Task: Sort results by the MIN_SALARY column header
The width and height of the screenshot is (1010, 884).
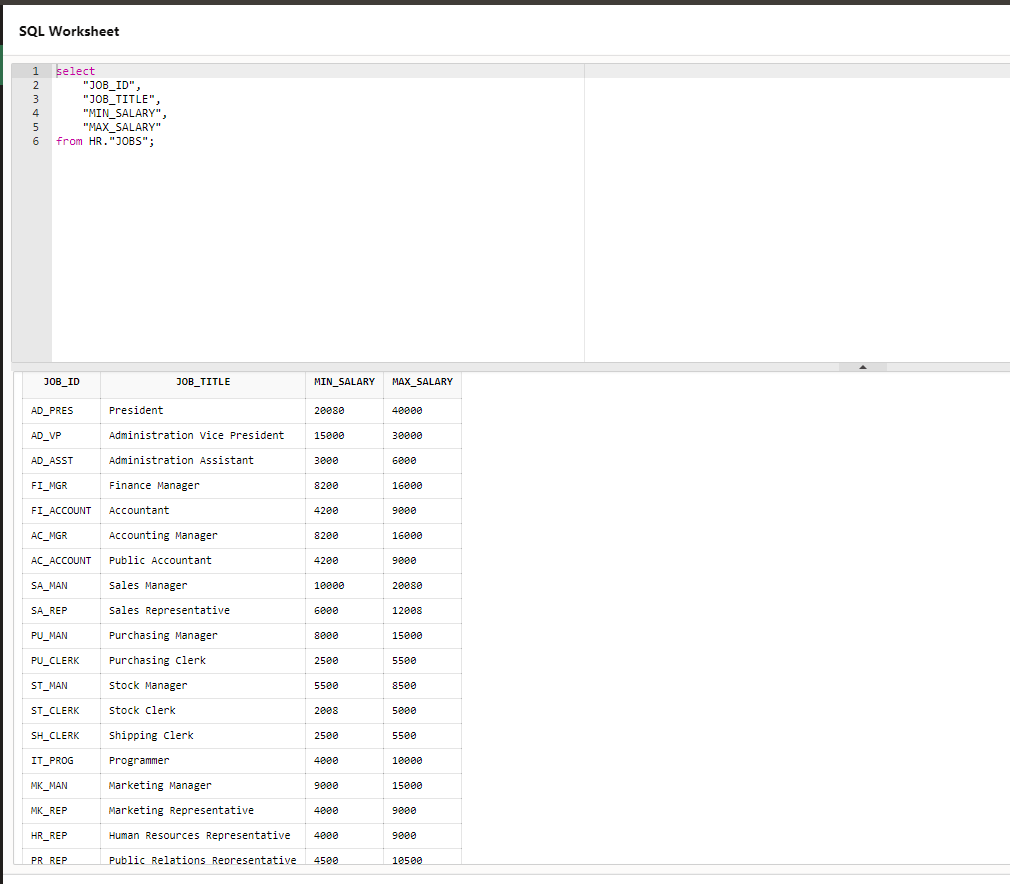Action: click(344, 381)
